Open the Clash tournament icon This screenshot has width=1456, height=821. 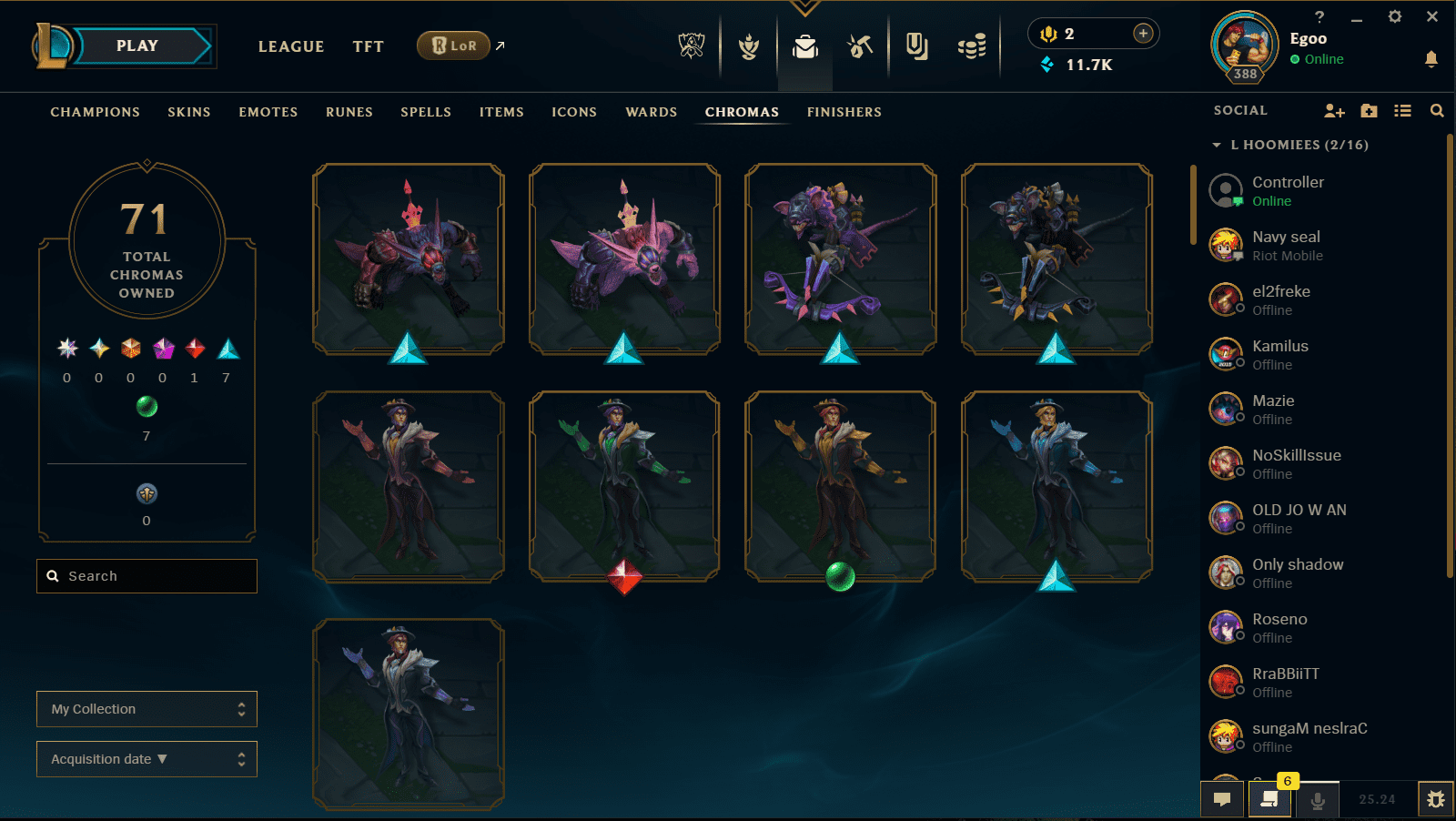[x=692, y=46]
